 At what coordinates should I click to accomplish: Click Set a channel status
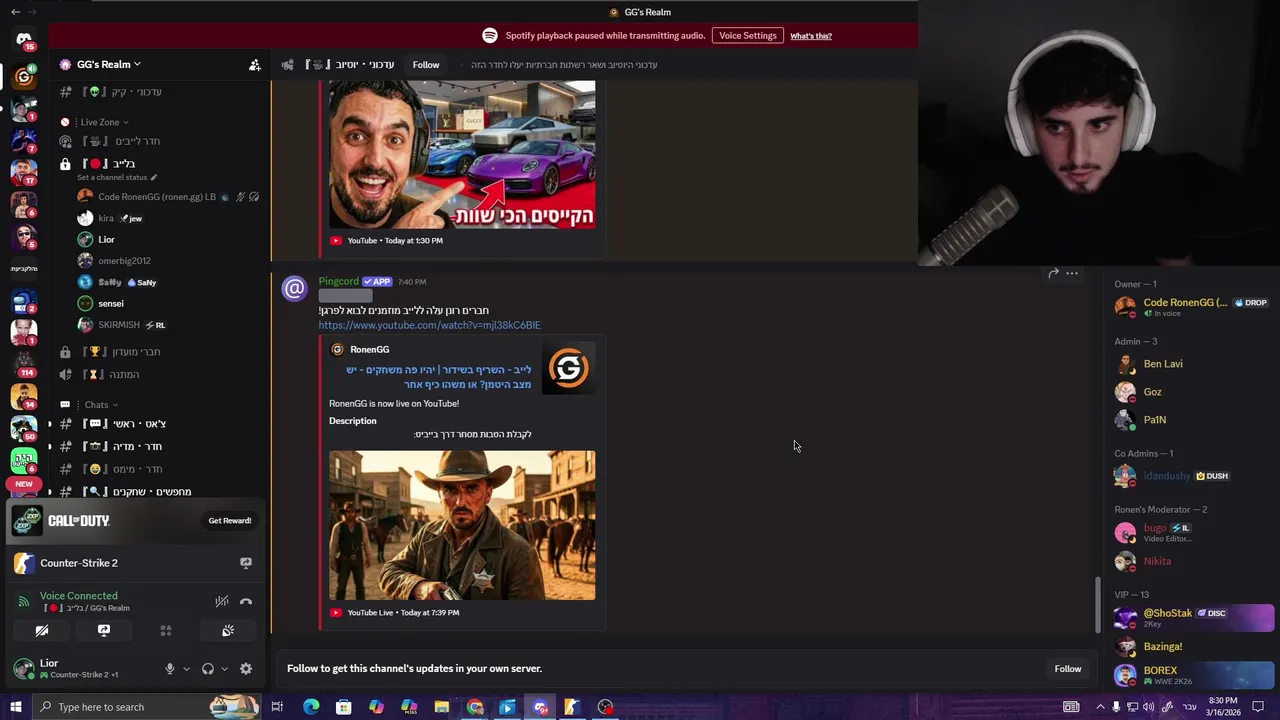[x=117, y=178]
